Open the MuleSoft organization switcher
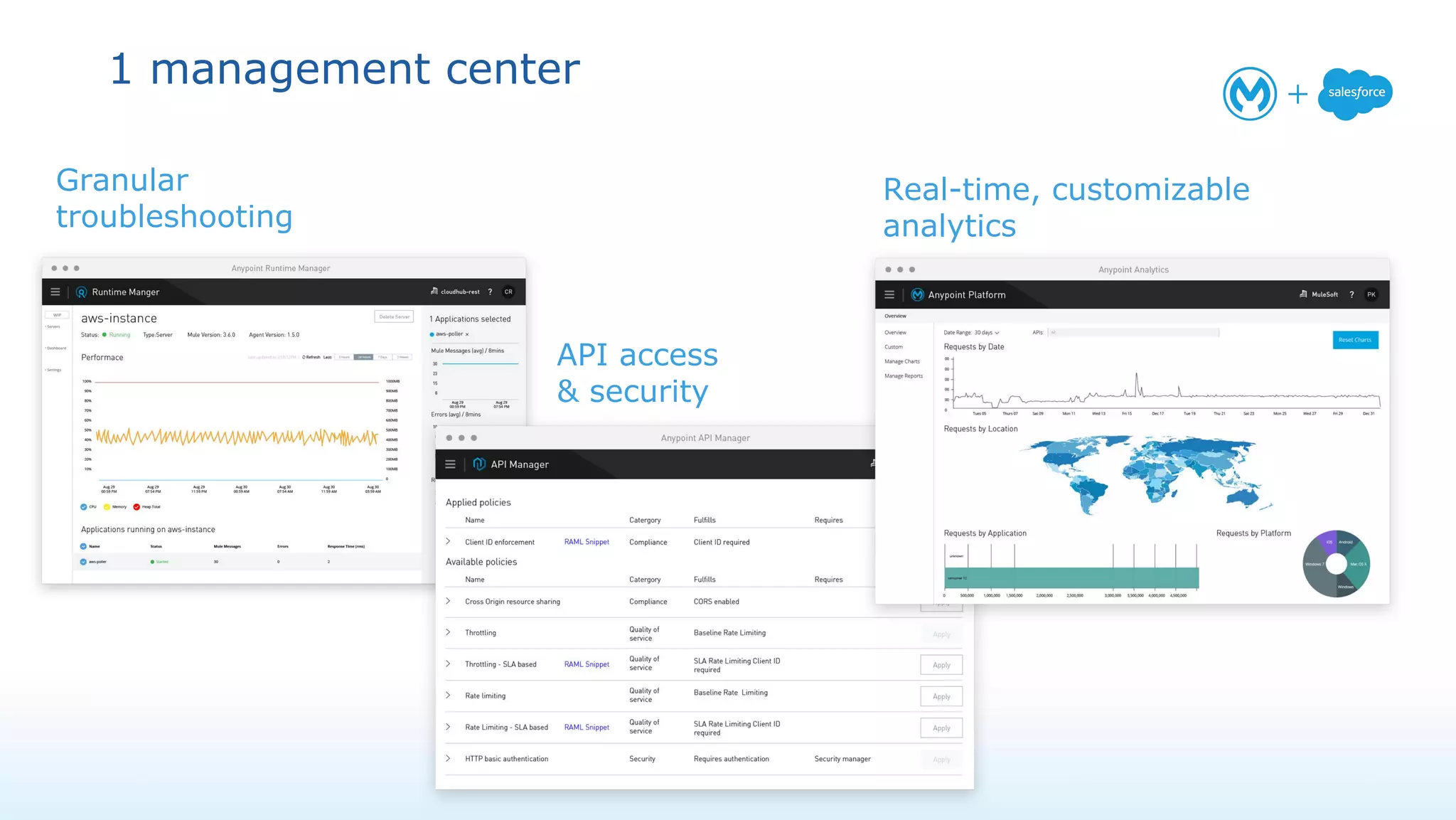This screenshot has width=1456, height=820. pos(1319,294)
